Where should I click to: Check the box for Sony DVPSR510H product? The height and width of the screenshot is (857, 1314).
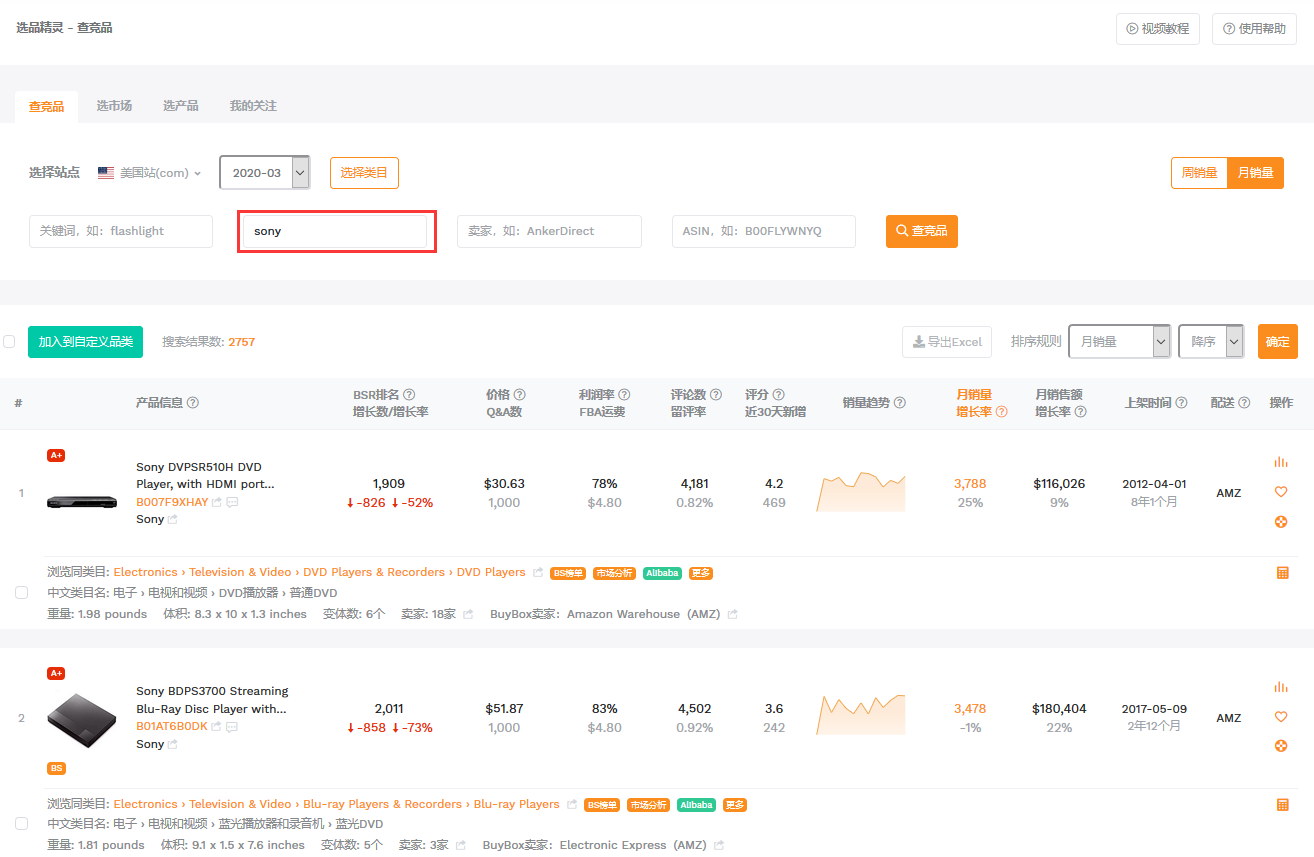click(x=22, y=593)
